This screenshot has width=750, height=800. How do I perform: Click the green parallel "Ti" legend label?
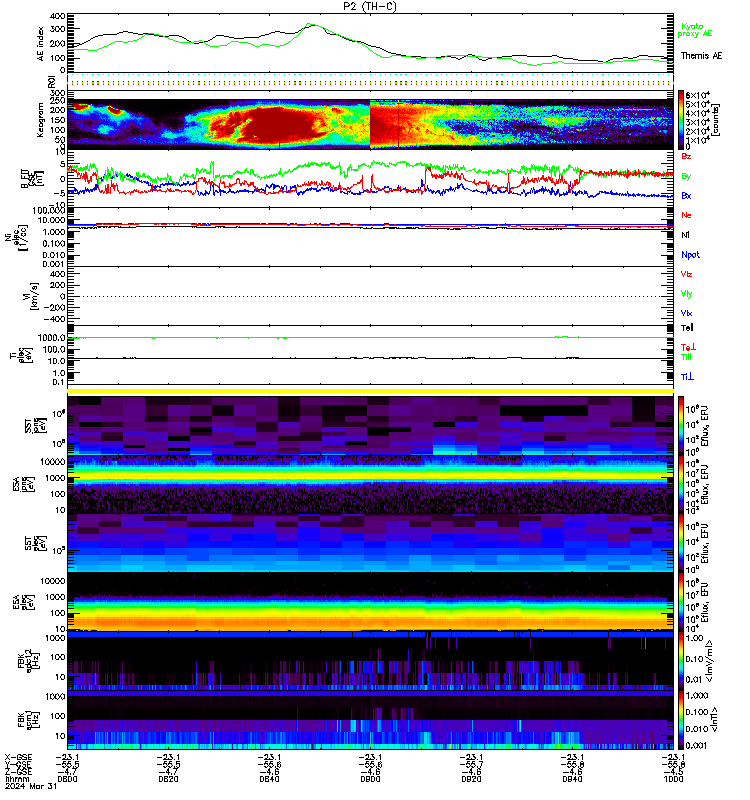point(686,357)
